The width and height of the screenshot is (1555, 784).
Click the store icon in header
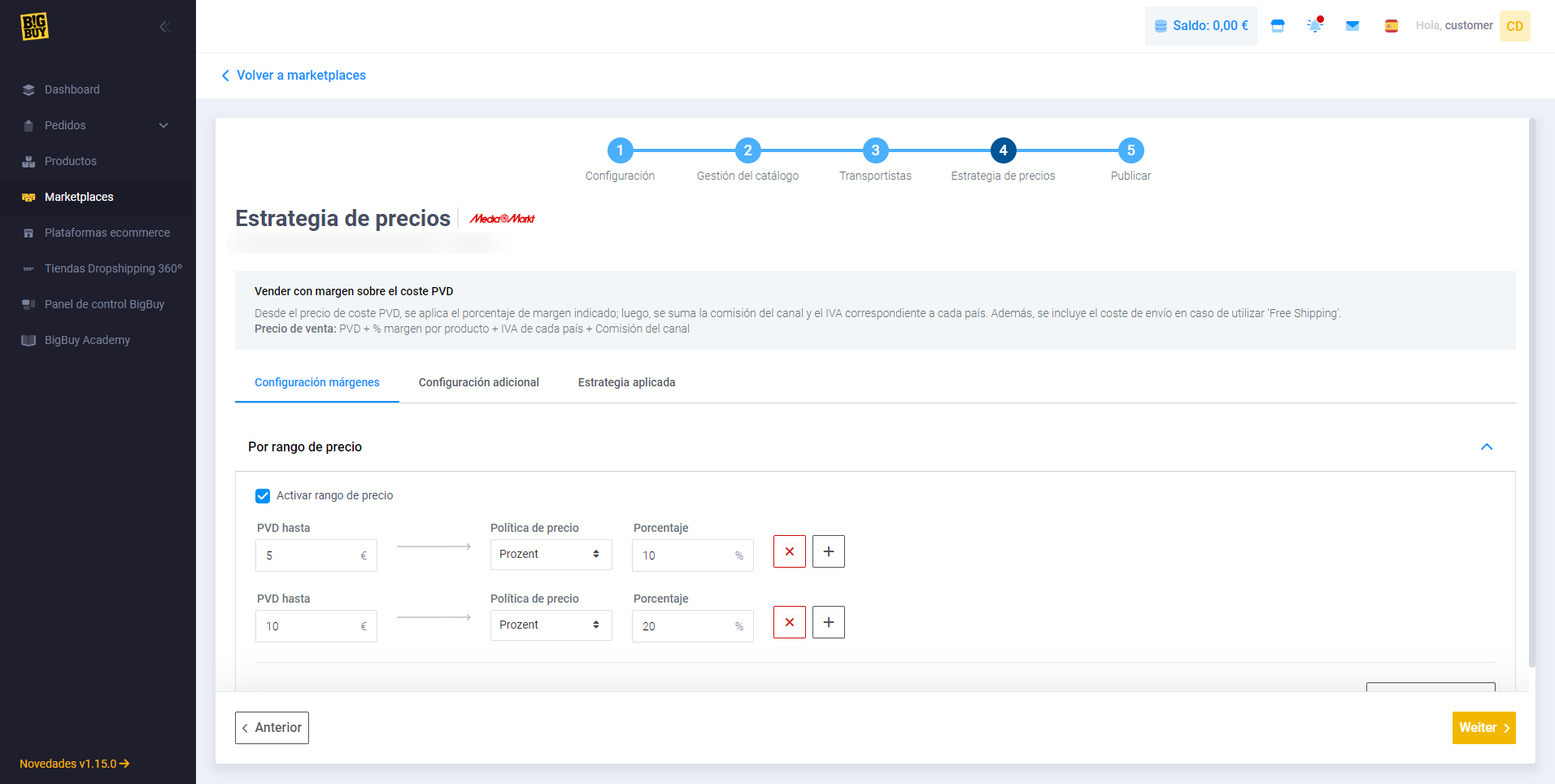(1278, 26)
